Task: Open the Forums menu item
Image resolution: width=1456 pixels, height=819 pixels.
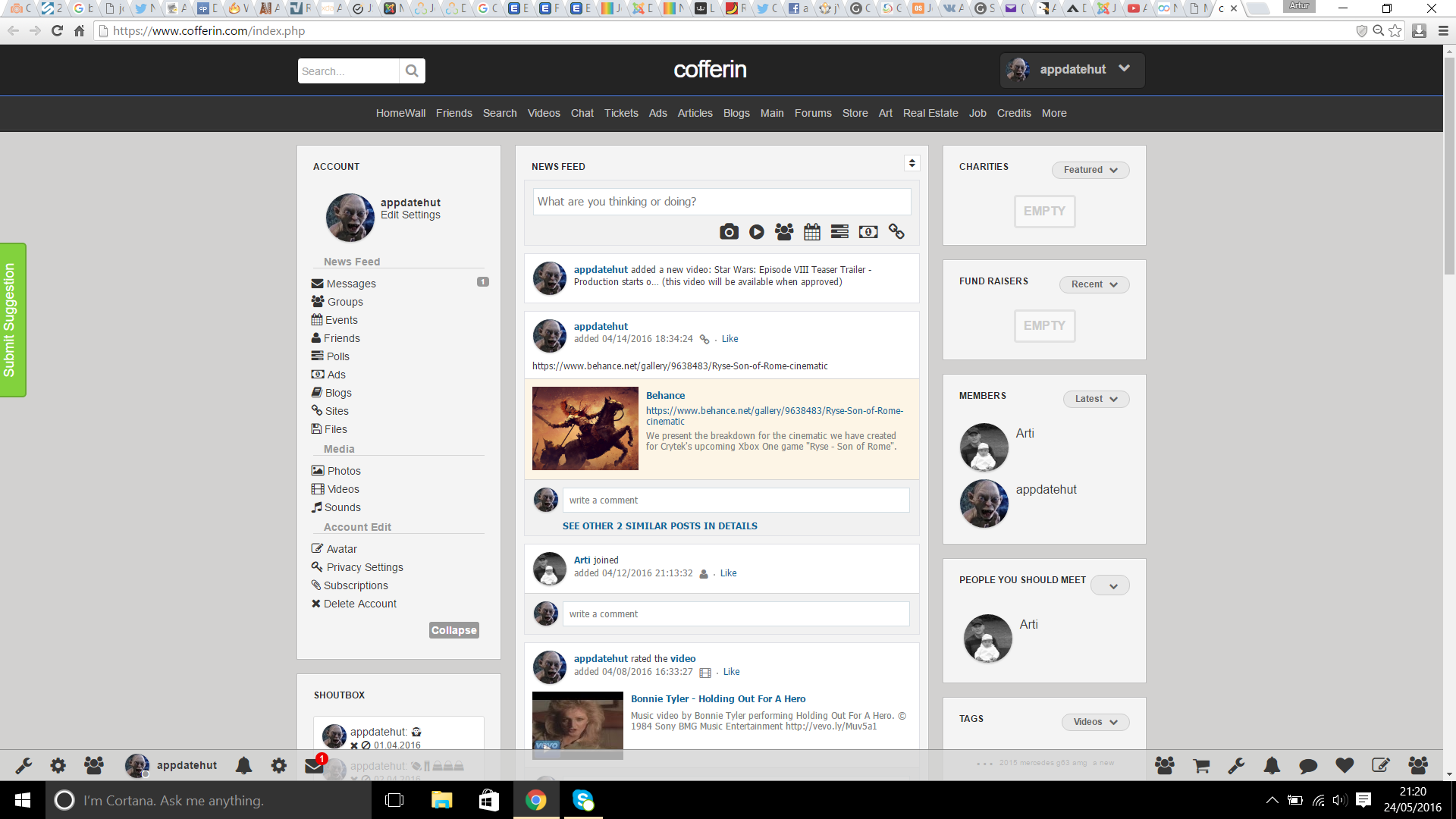Action: point(813,113)
